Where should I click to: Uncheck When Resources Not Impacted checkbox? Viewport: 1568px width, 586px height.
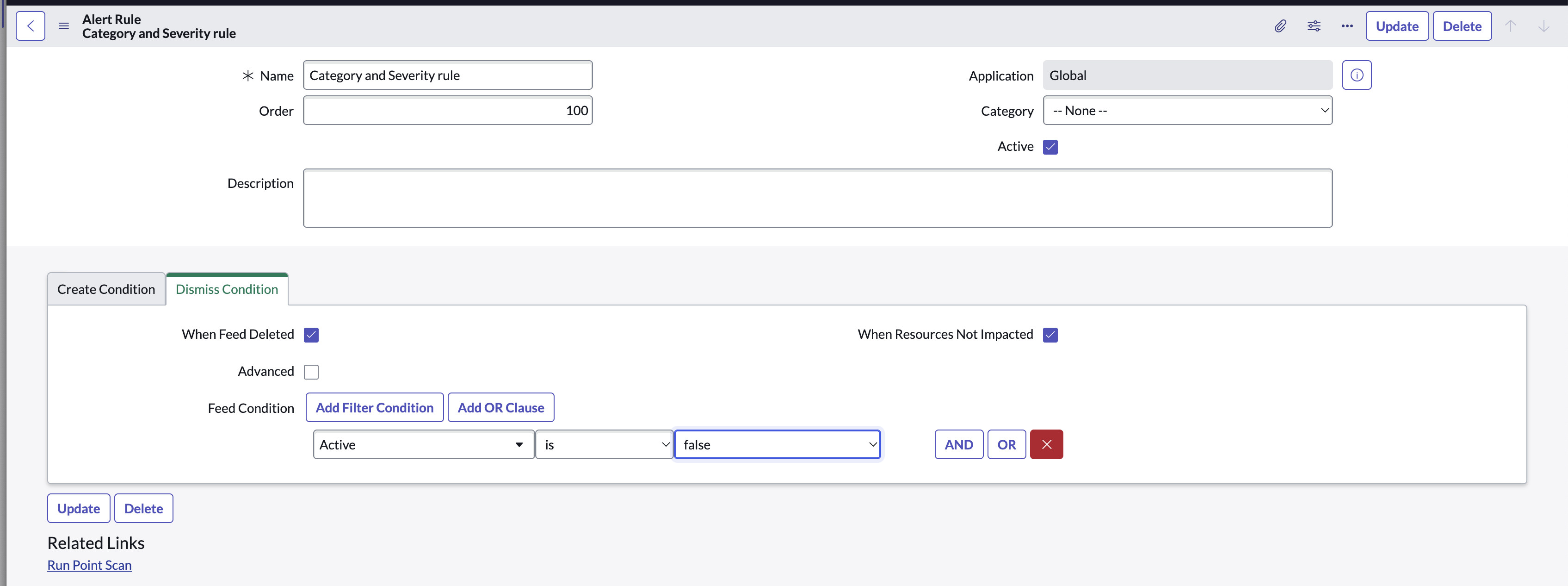pos(1050,335)
